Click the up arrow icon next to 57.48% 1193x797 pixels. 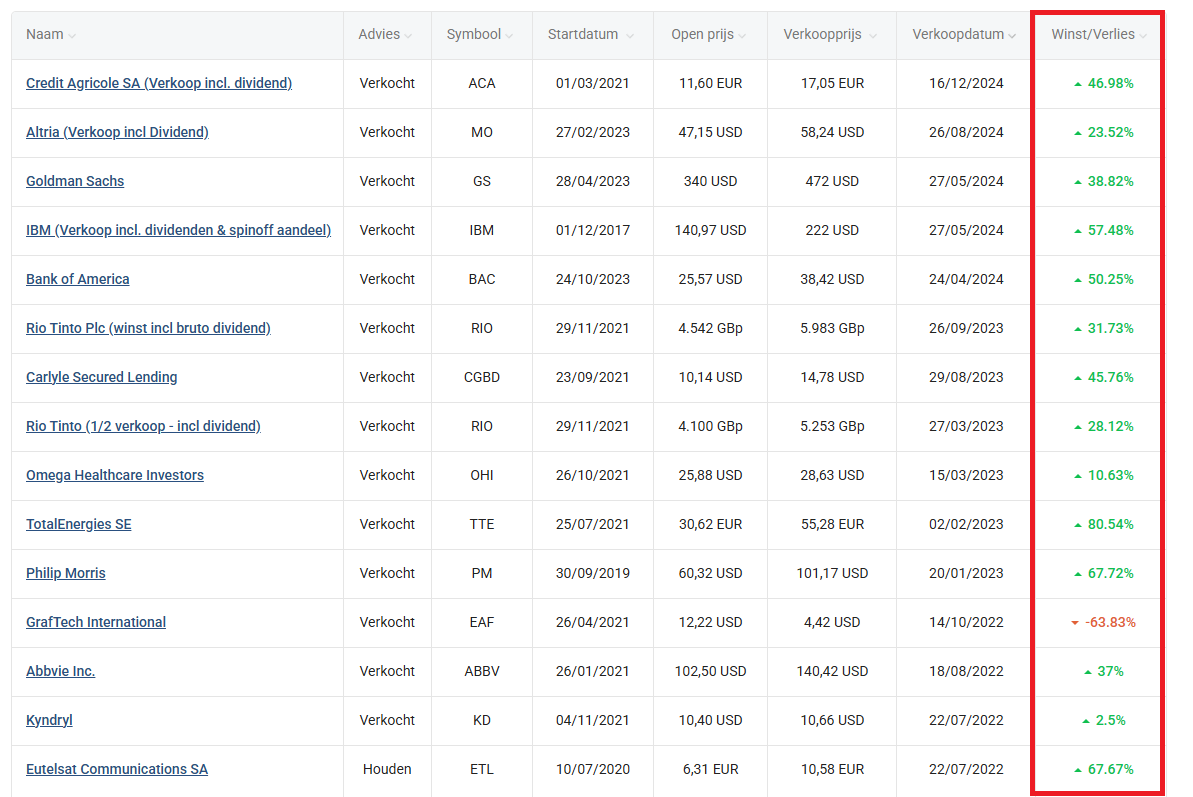[1077, 230]
